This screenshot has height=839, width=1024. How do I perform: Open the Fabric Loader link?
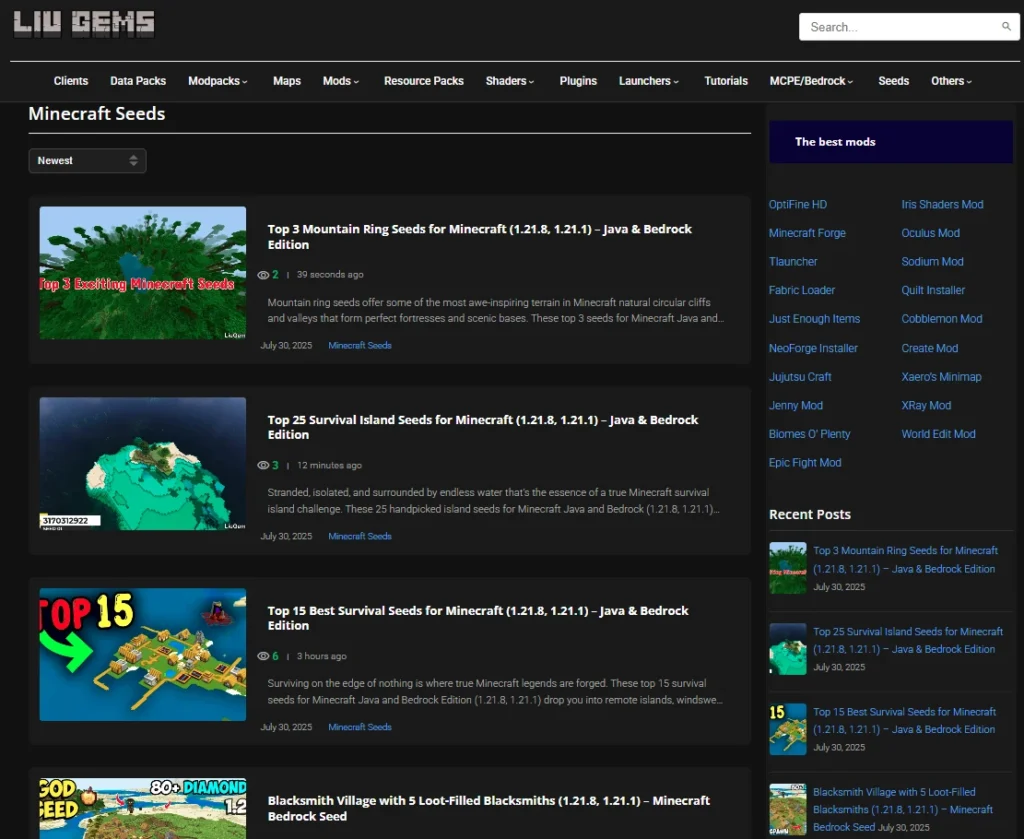[802, 291]
